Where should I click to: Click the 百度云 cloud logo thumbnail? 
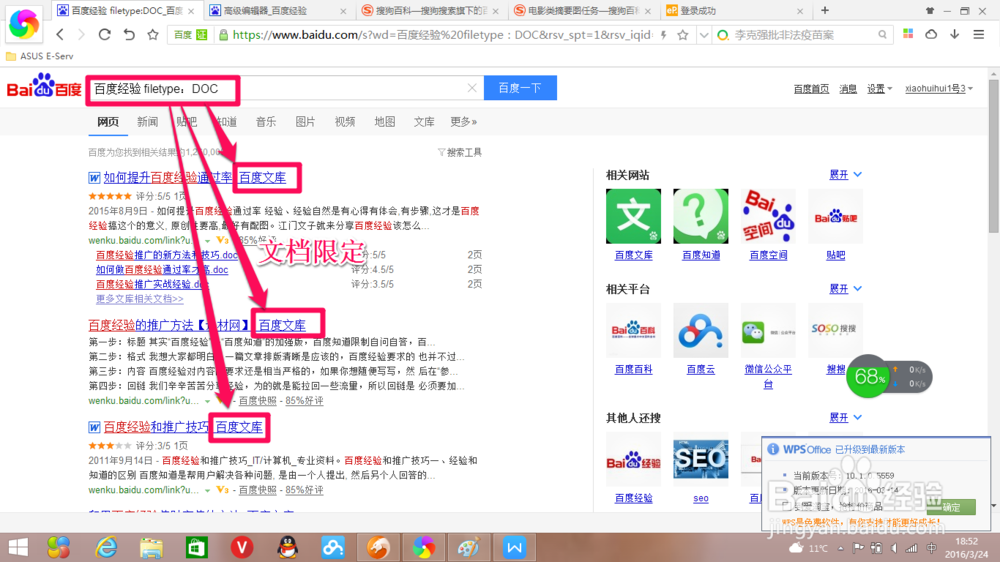click(701, 330)
